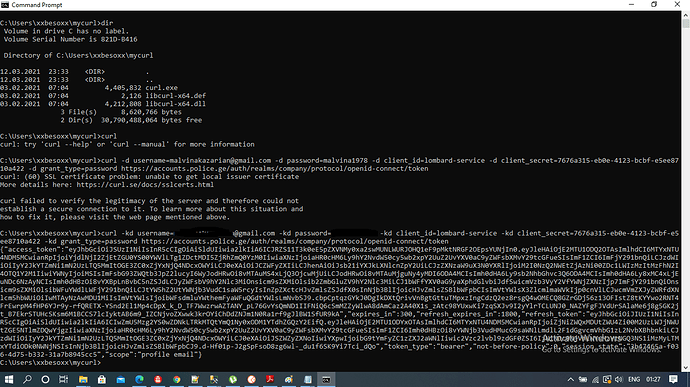Viewport: 690px width, 387px height.
Task: Open taskbar Search magnifier
Action: 27,380
